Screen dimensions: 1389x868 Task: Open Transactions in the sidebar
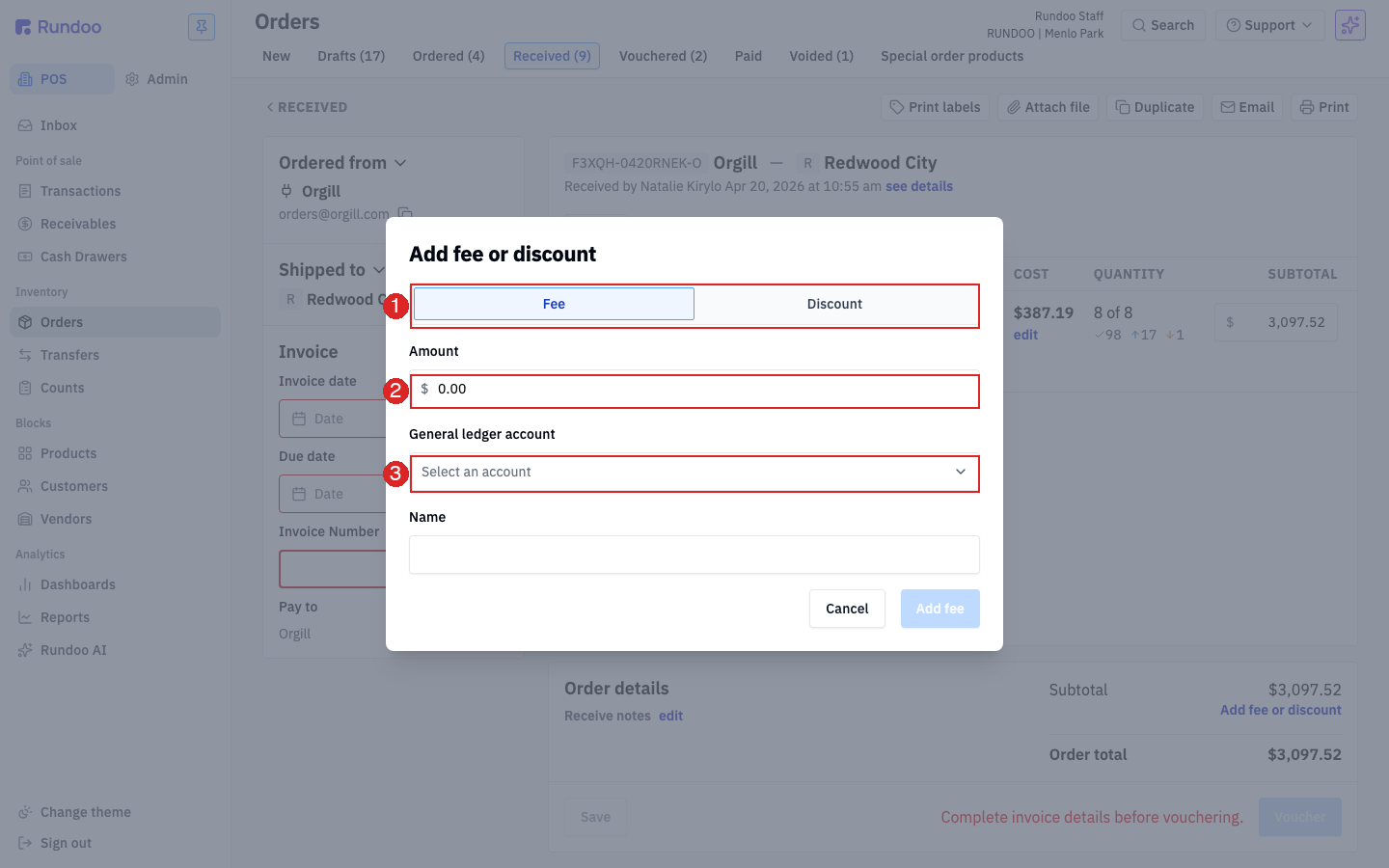[x=115, y=191]
